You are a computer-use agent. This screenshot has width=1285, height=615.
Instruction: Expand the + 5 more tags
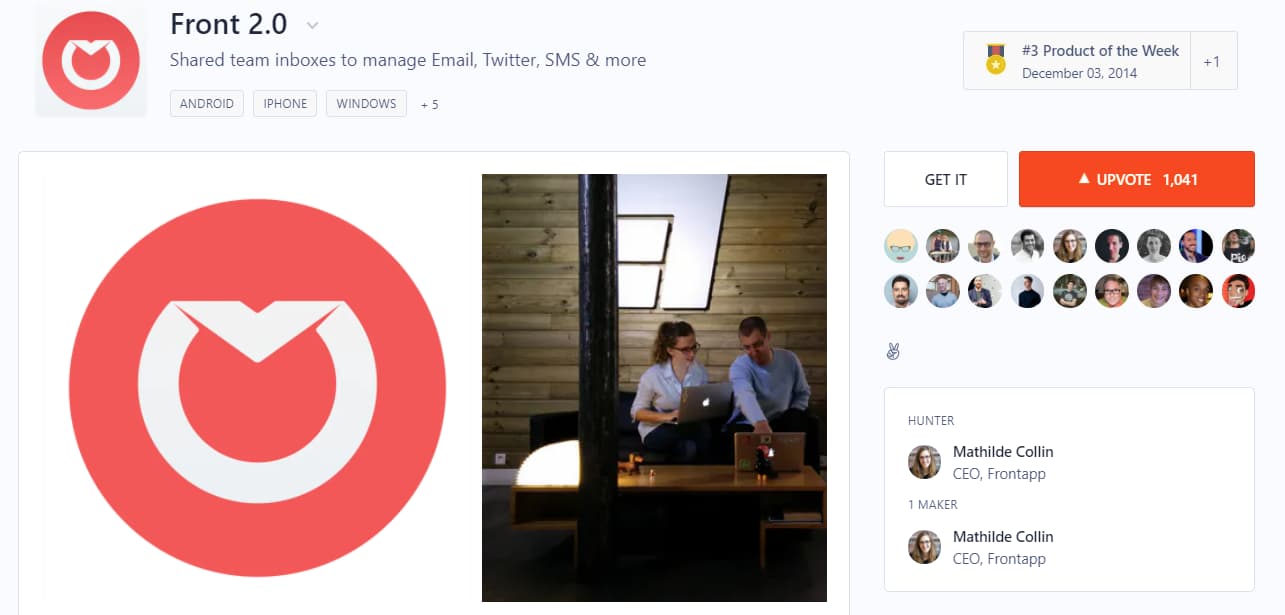coord(429,104)
